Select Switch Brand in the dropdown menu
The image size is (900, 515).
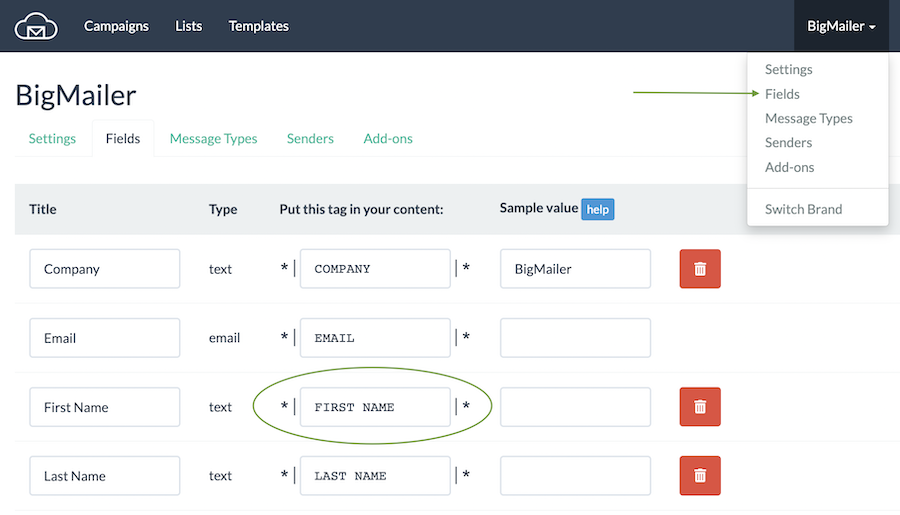(803, 209)
